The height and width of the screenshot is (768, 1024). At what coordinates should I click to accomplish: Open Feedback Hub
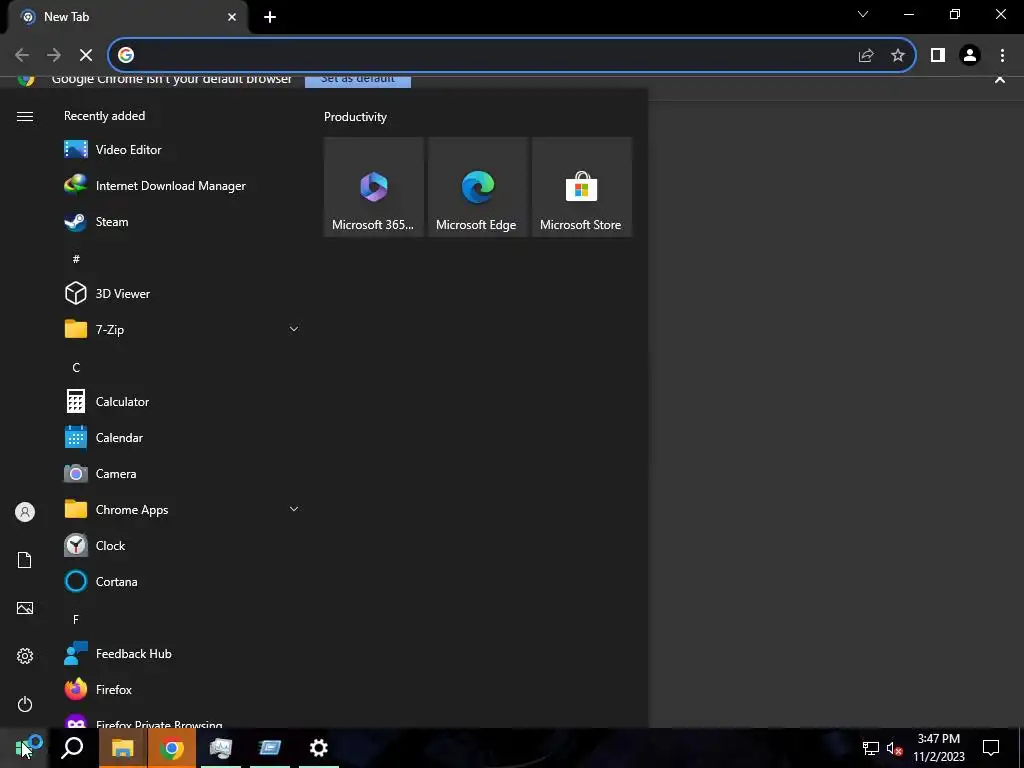(x=181, y=654)
